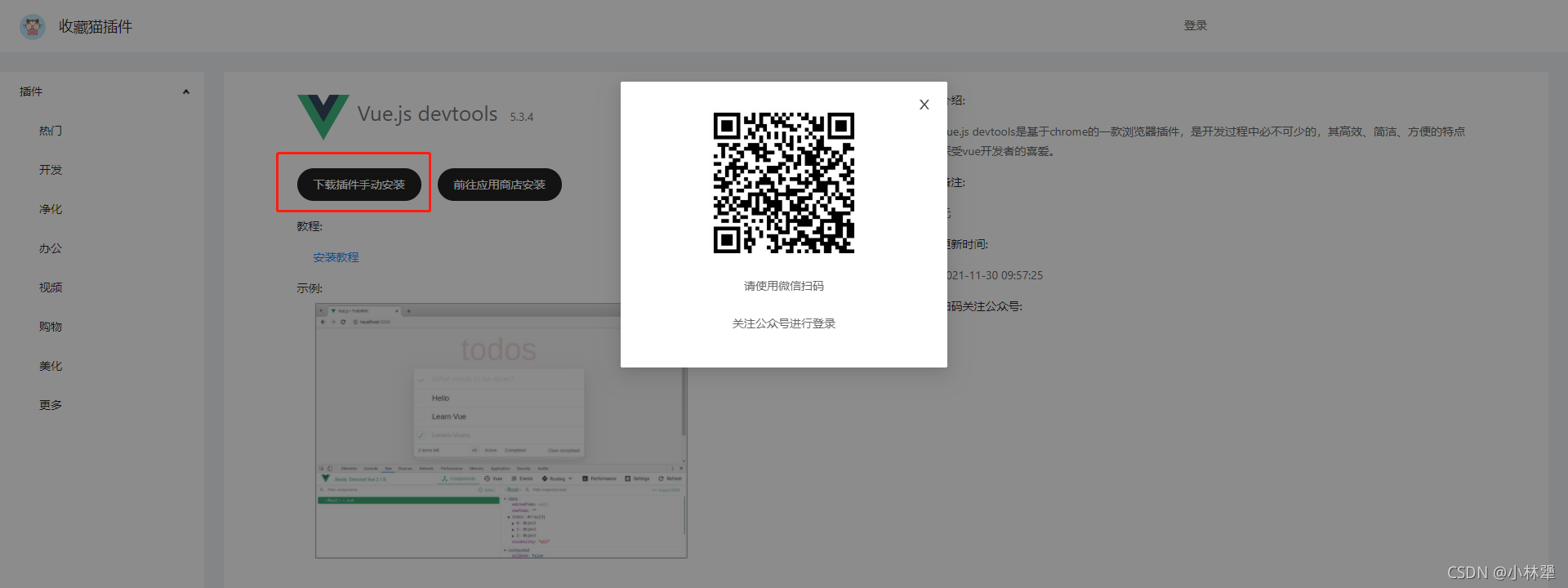Screen dimensions: 1568x588
Task: Click the todos example screenshot thumbnail
Action: tap(501, 431)
